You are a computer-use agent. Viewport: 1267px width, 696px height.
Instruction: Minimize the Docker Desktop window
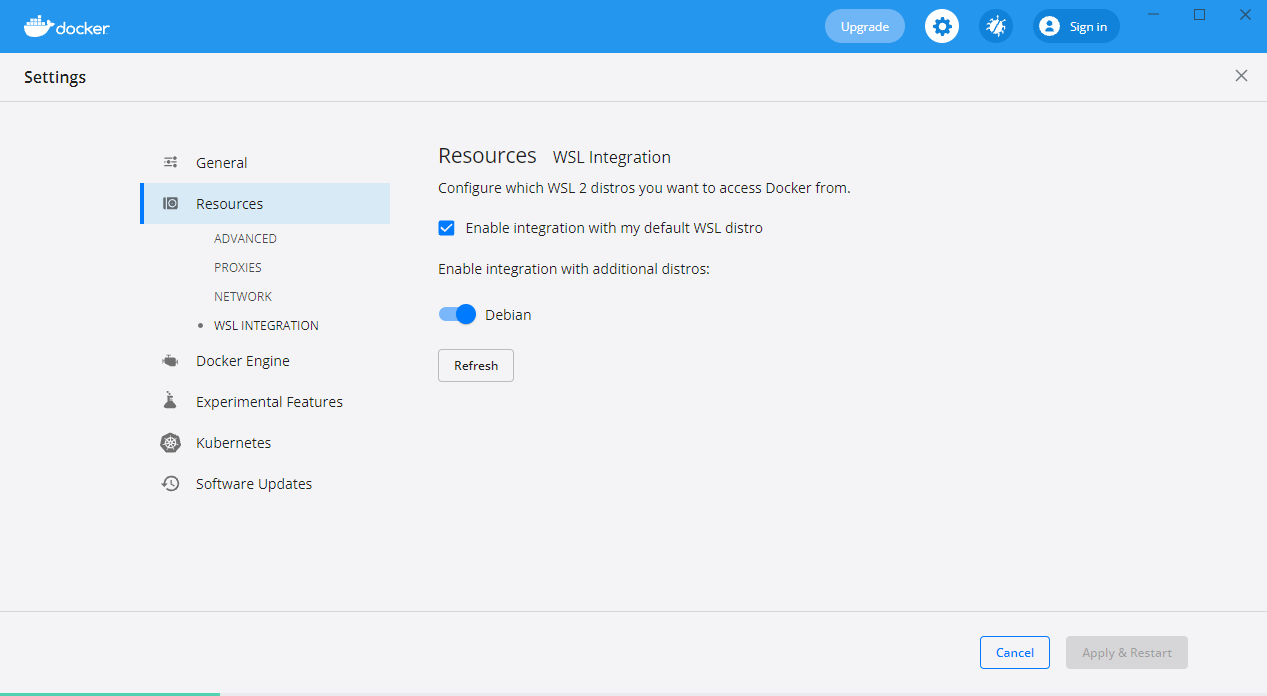(x=1155, y=14)
